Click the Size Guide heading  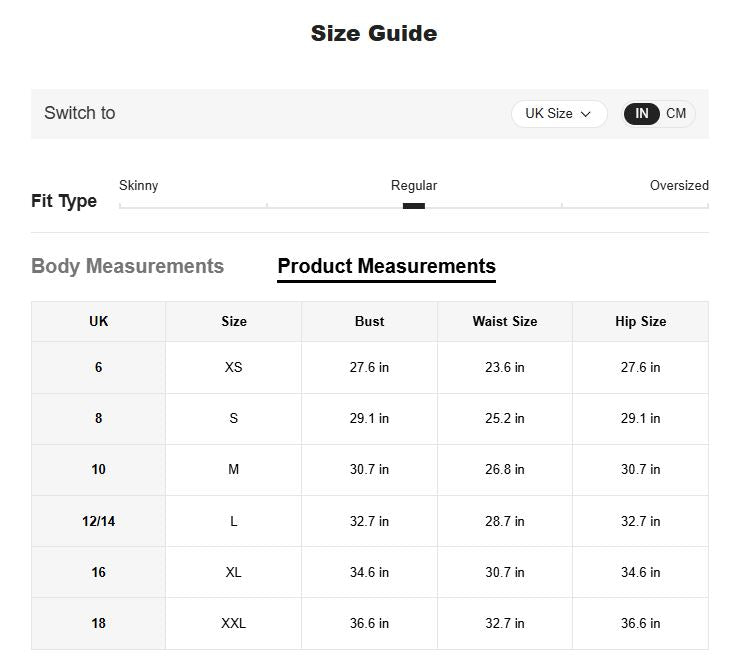point(373,33)
